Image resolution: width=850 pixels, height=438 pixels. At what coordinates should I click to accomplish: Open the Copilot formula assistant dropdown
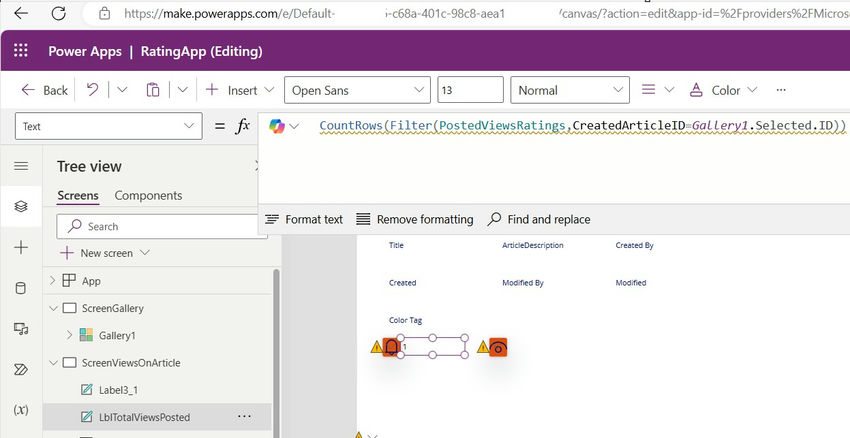coord(284,126)
